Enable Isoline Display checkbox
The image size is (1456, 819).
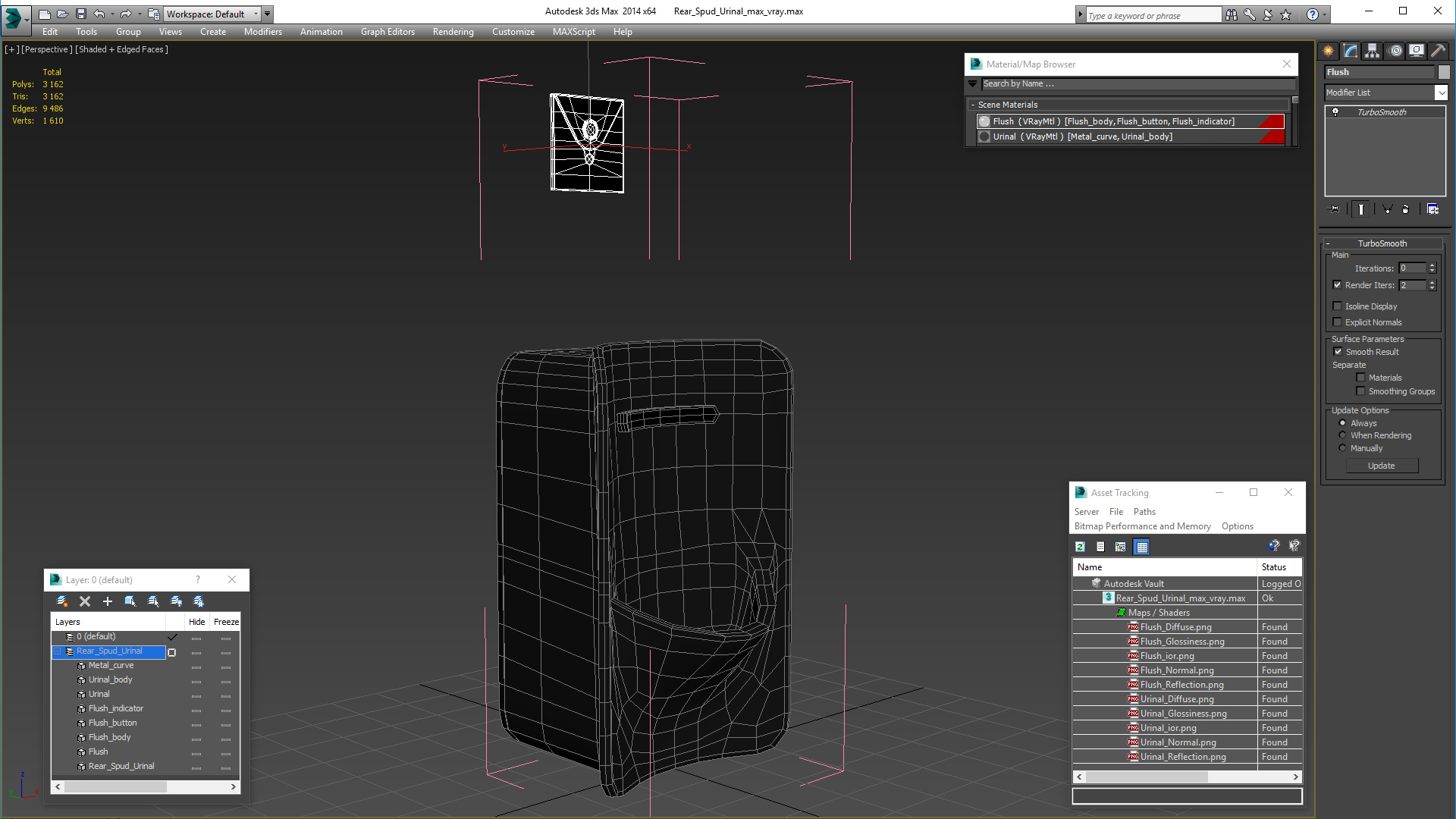tap(1338, 306)
